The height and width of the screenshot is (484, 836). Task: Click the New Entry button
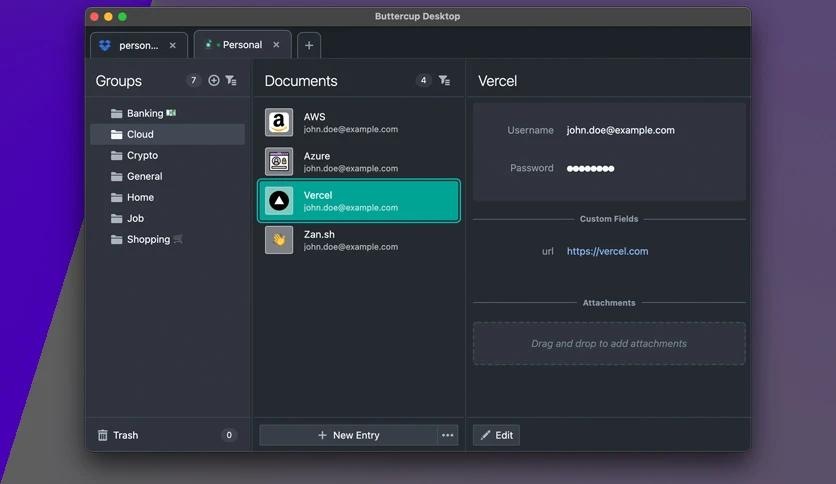click(x=348, y=435)
